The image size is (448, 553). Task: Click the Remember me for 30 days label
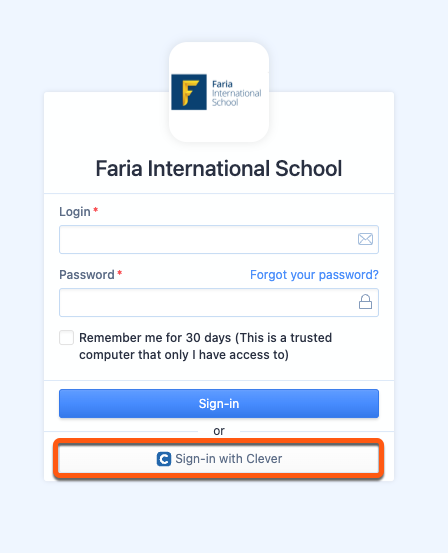point(205,346)
